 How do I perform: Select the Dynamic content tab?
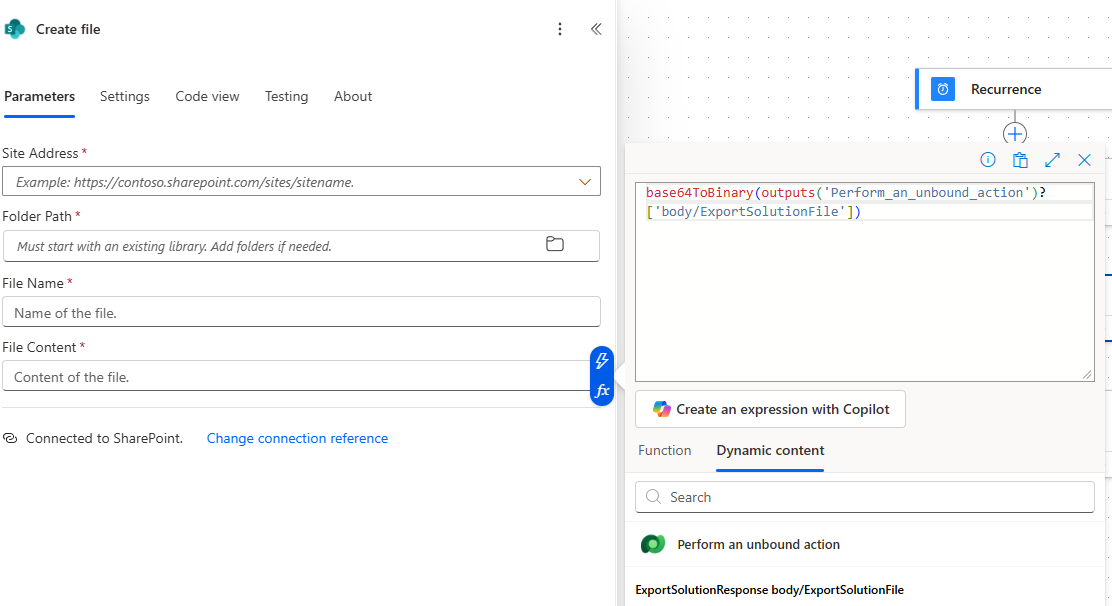pos(770,451)
